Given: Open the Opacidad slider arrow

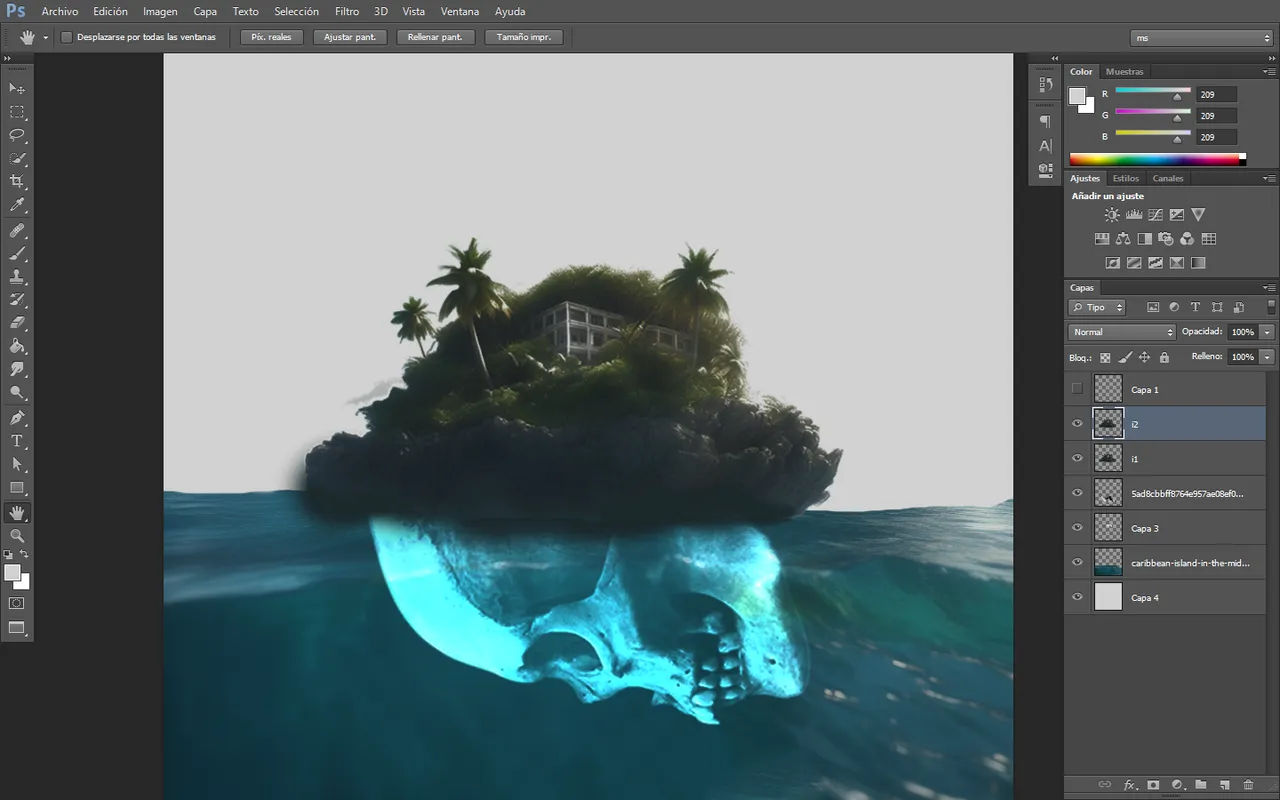Looking at the screenshot, I should [1268, 332].
